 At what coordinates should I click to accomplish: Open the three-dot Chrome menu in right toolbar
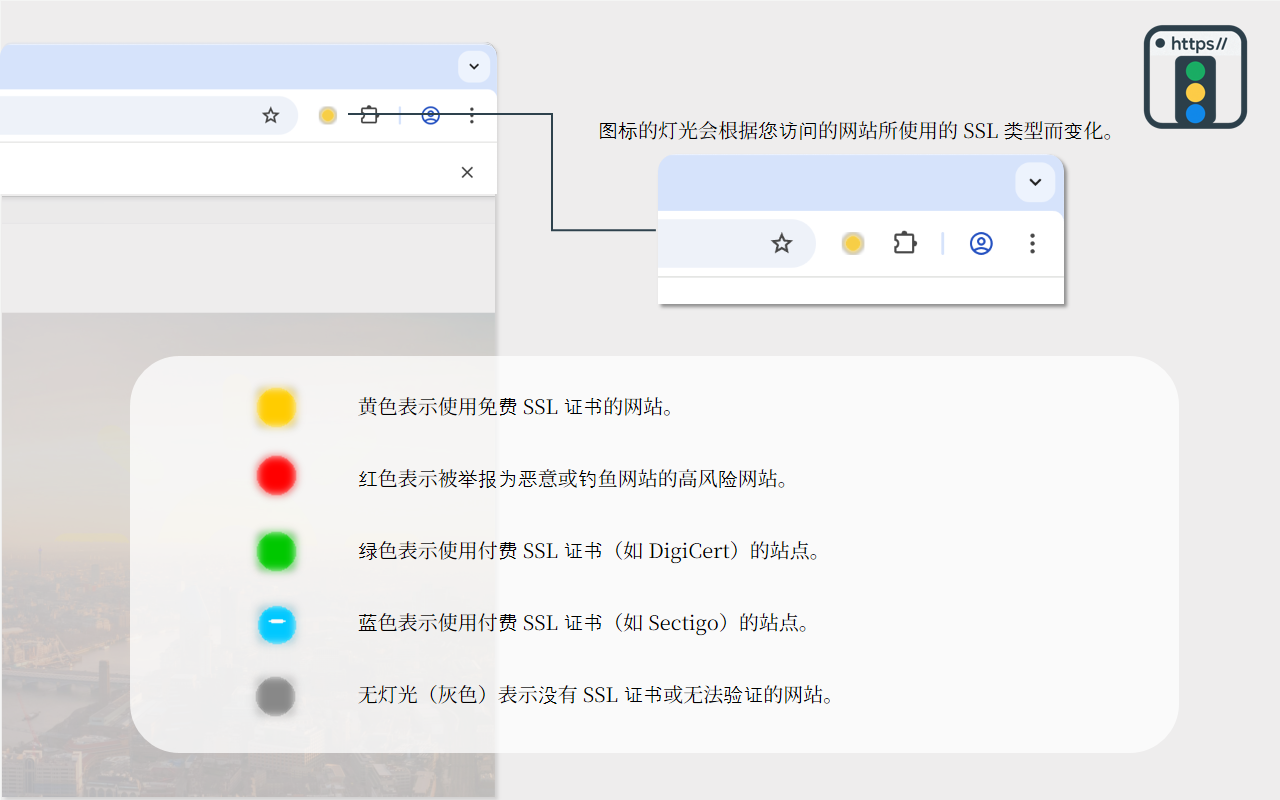click(x=1032, y=243)
